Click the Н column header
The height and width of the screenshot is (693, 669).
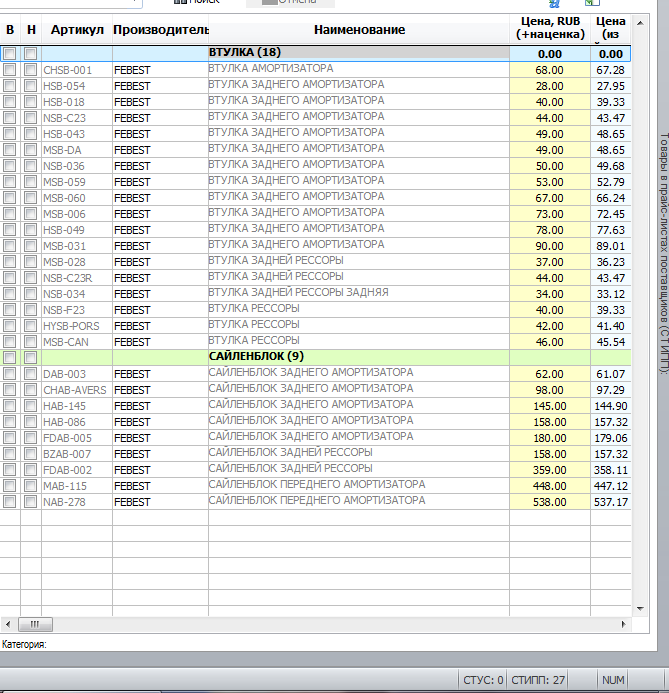tap(31, 30)
